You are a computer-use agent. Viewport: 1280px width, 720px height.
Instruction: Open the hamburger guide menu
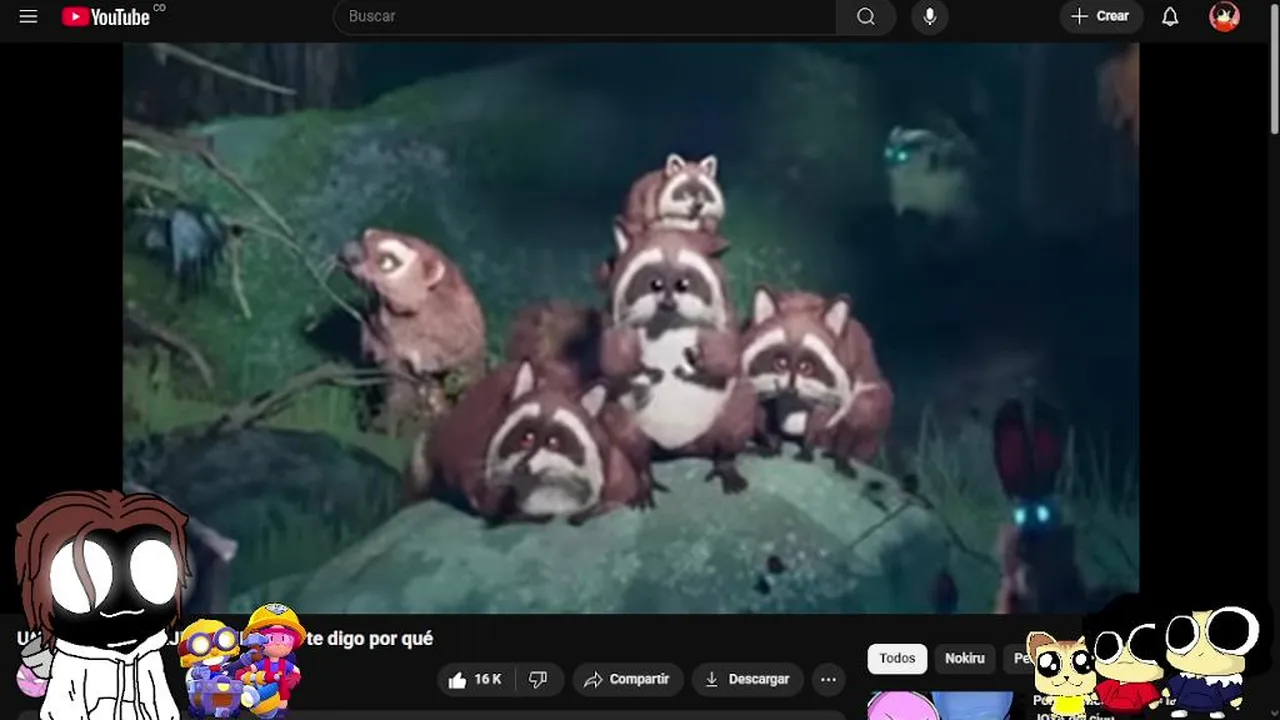pyautogui.click(x=28, y=16)
